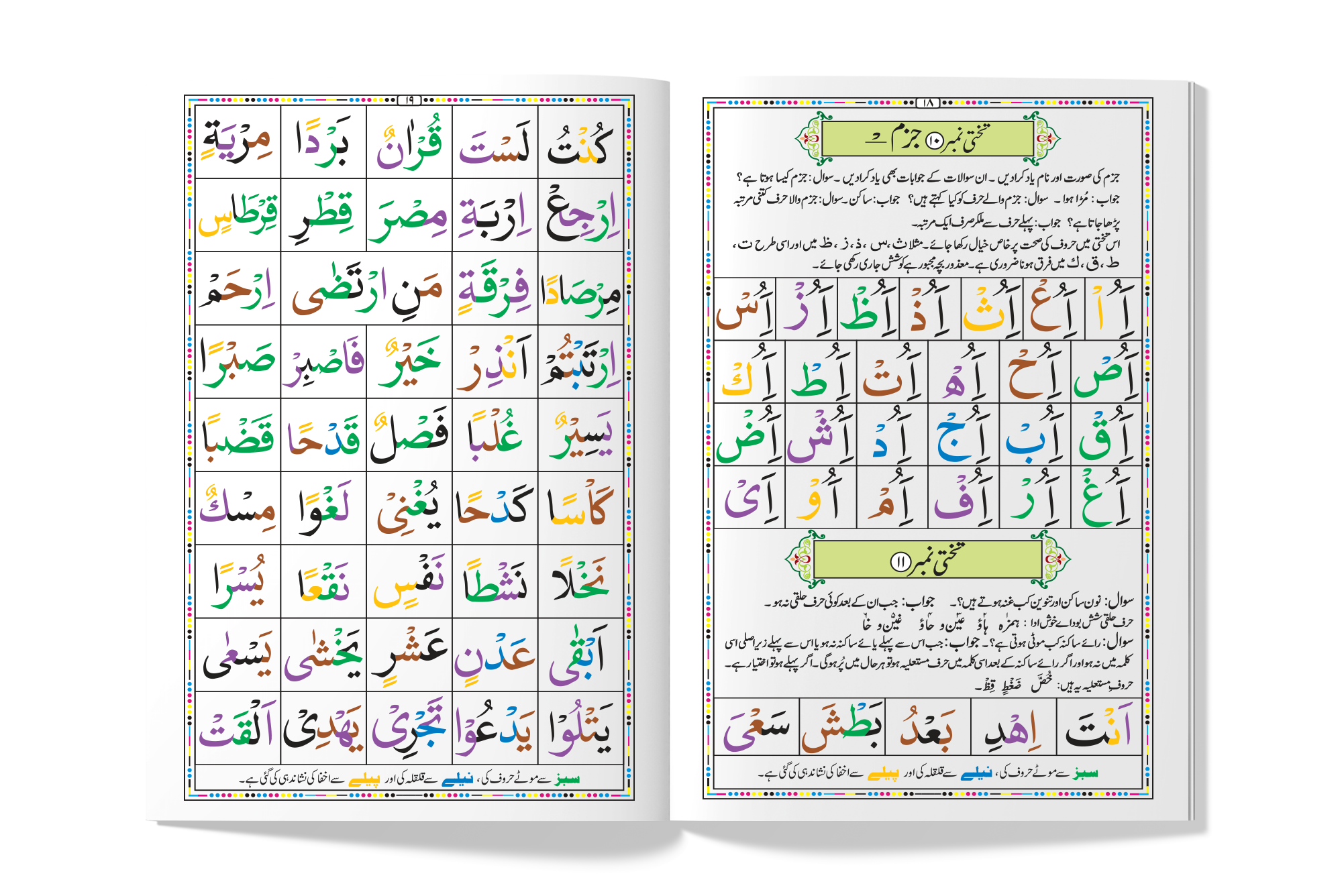
Task: Click the word خَيْرٌ cell
Action: 409,362
